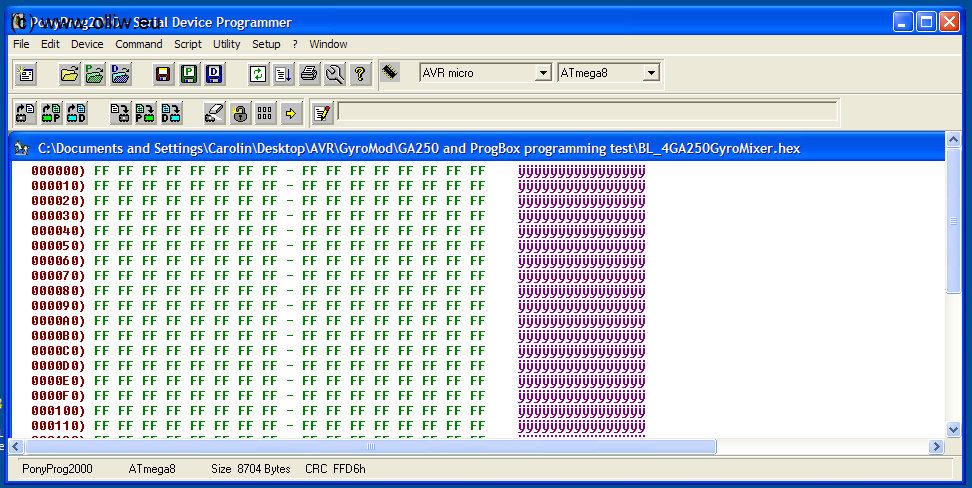This screenshot has width=972, height=488.
Task: Open the Command menu
Action: click(138, 44)
